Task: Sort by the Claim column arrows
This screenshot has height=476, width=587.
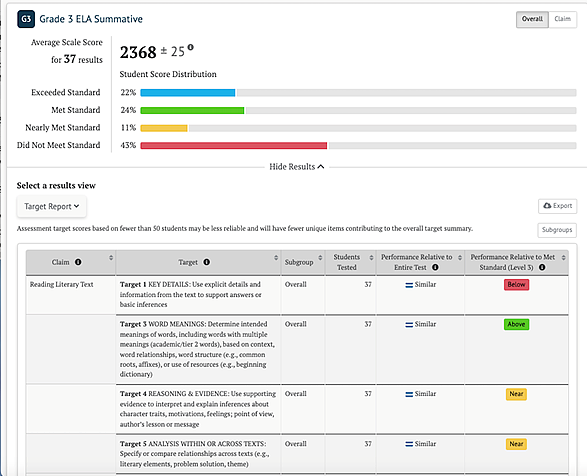Action: (x=111, y=258)
